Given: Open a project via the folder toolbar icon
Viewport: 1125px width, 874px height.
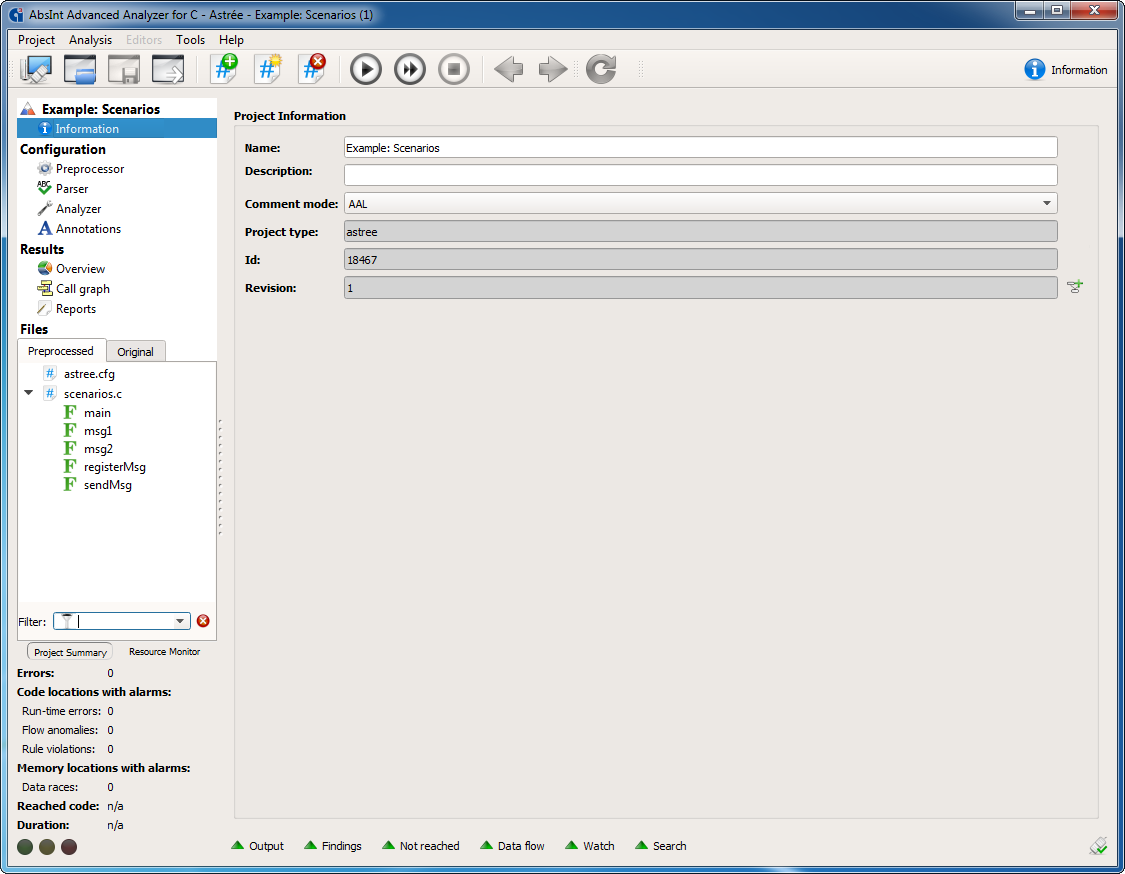Looking at the screenshot, I should pyautogui.click(x=80, y=70).
